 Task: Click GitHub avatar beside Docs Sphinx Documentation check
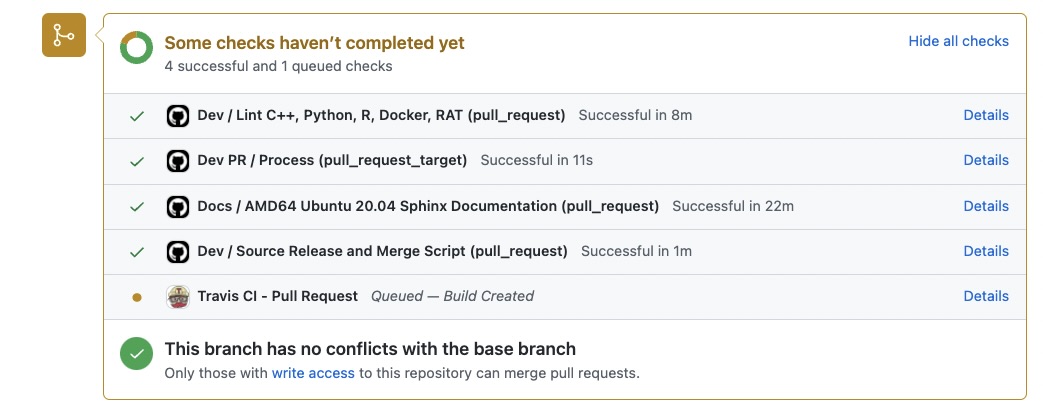click(x=177, y=207)
